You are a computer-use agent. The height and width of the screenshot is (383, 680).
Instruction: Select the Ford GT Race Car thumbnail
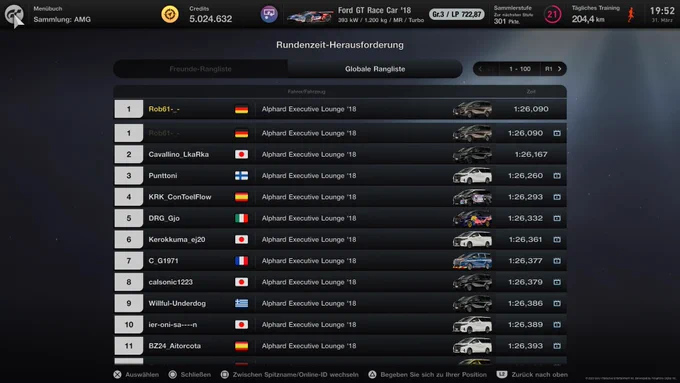click(x=310, y=16)
